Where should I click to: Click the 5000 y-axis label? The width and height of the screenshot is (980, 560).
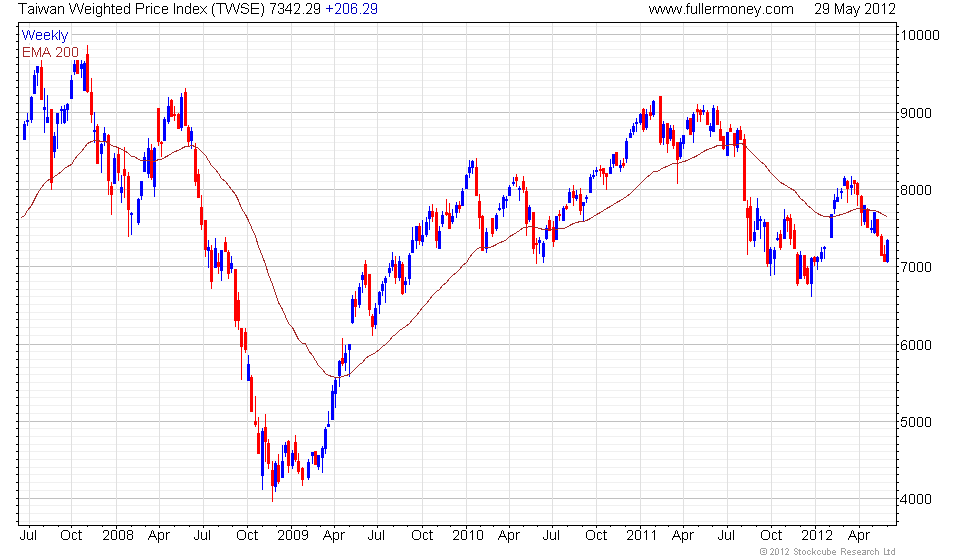coord(916,422)
